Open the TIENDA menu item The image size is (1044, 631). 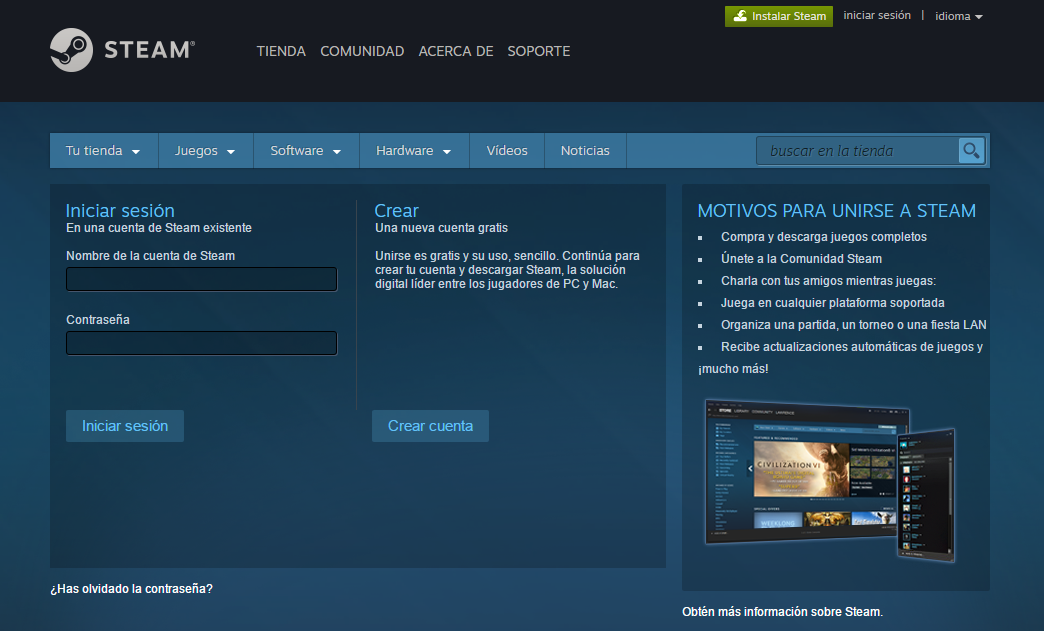(281, 51)
